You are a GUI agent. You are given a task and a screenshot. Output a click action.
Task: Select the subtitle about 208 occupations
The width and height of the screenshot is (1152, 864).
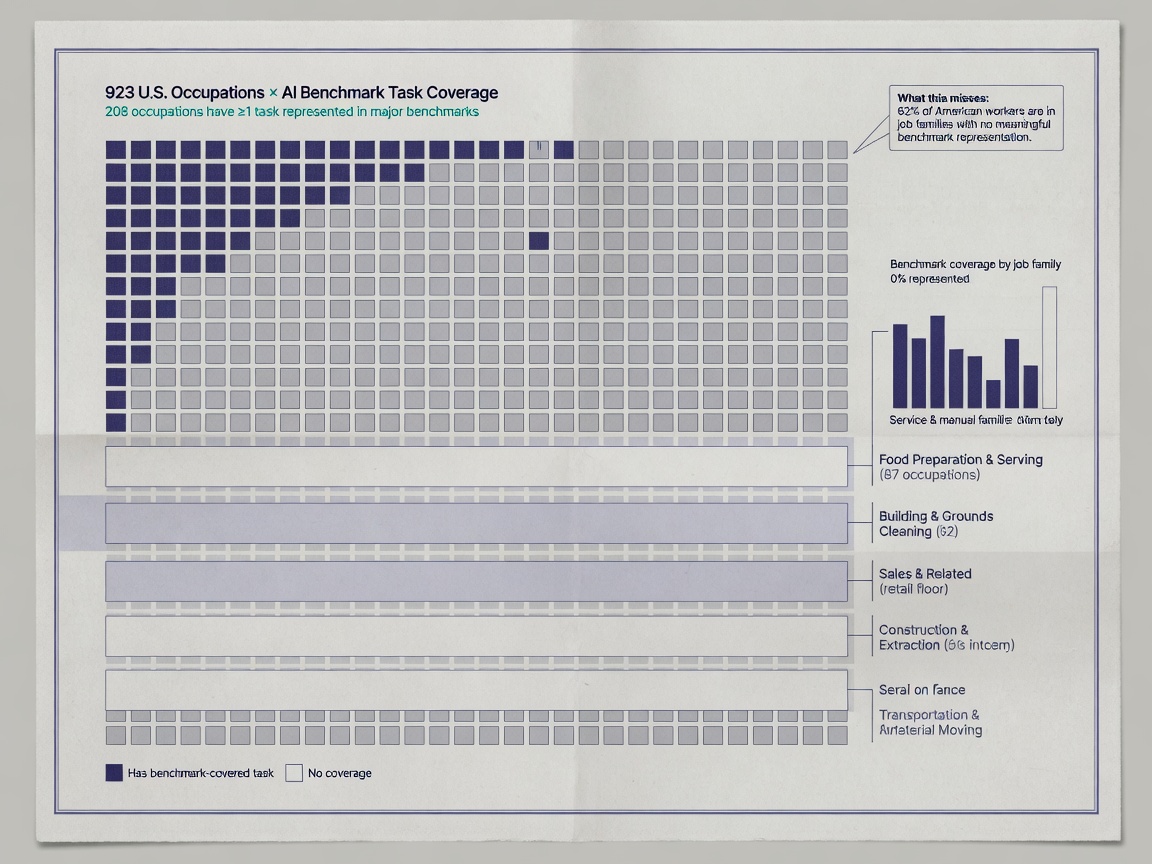coord(292,112)
